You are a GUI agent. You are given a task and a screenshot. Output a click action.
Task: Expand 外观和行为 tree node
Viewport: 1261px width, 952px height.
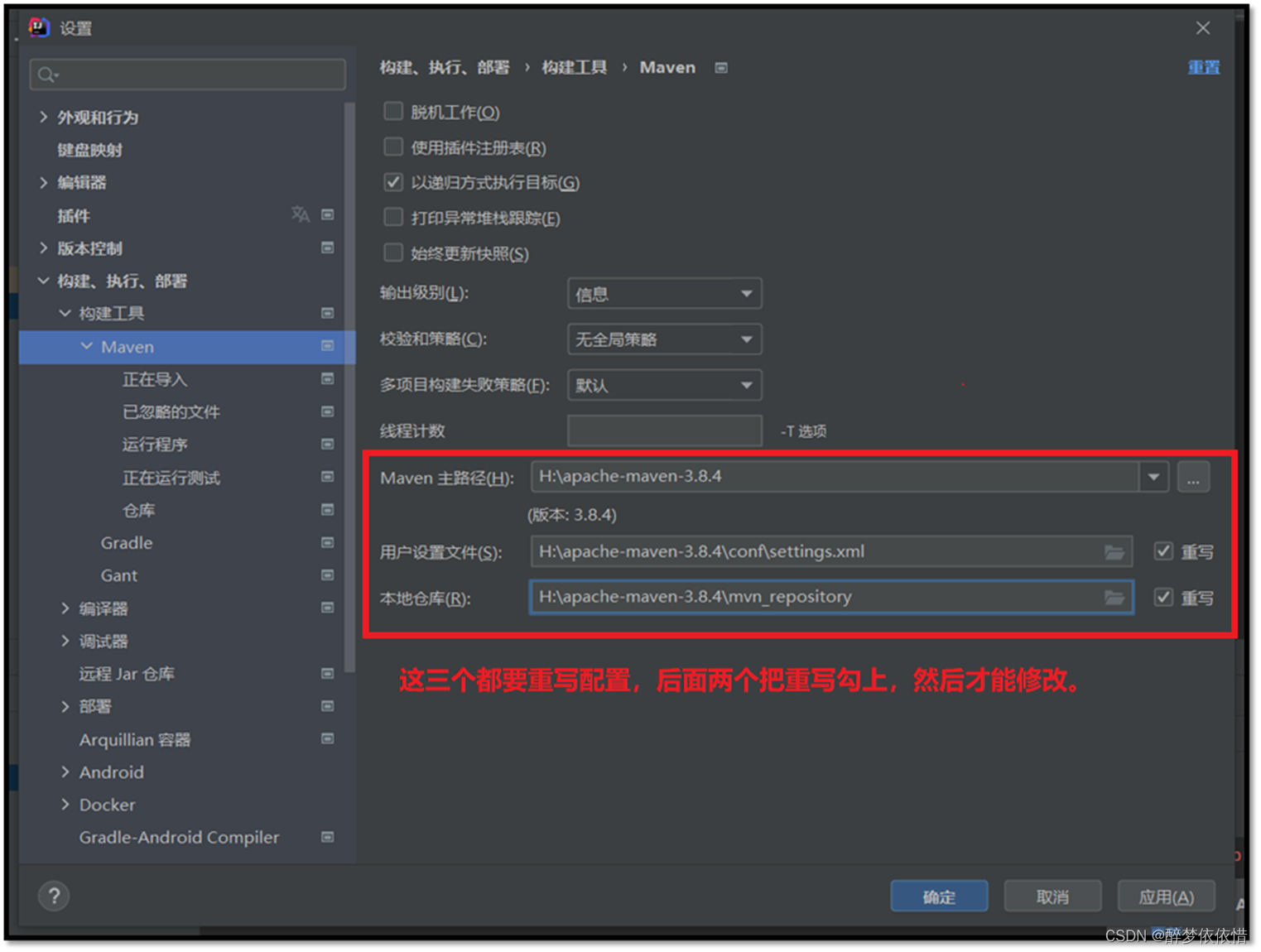[44, 117]
